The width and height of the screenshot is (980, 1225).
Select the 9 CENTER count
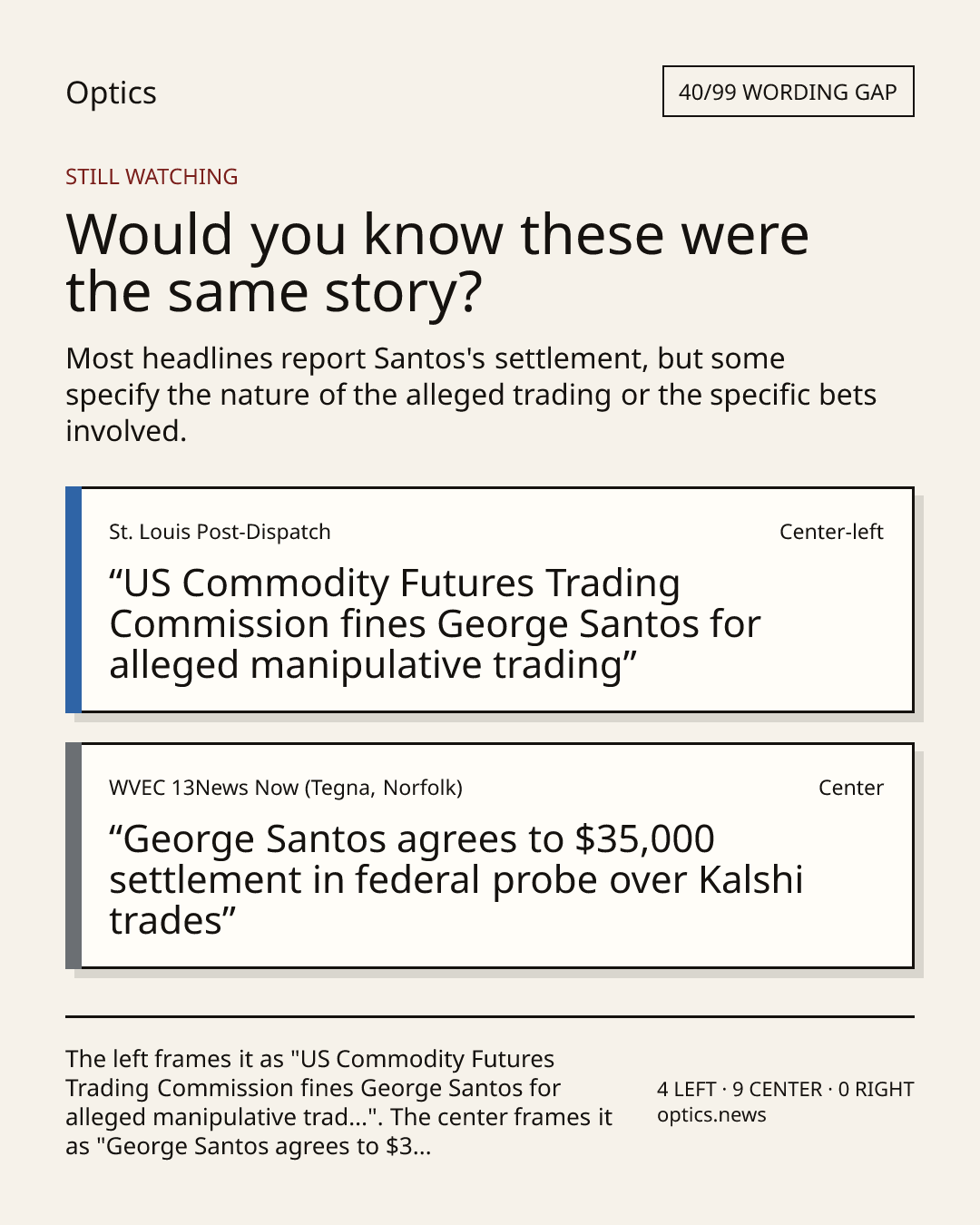coord(778,1089)
